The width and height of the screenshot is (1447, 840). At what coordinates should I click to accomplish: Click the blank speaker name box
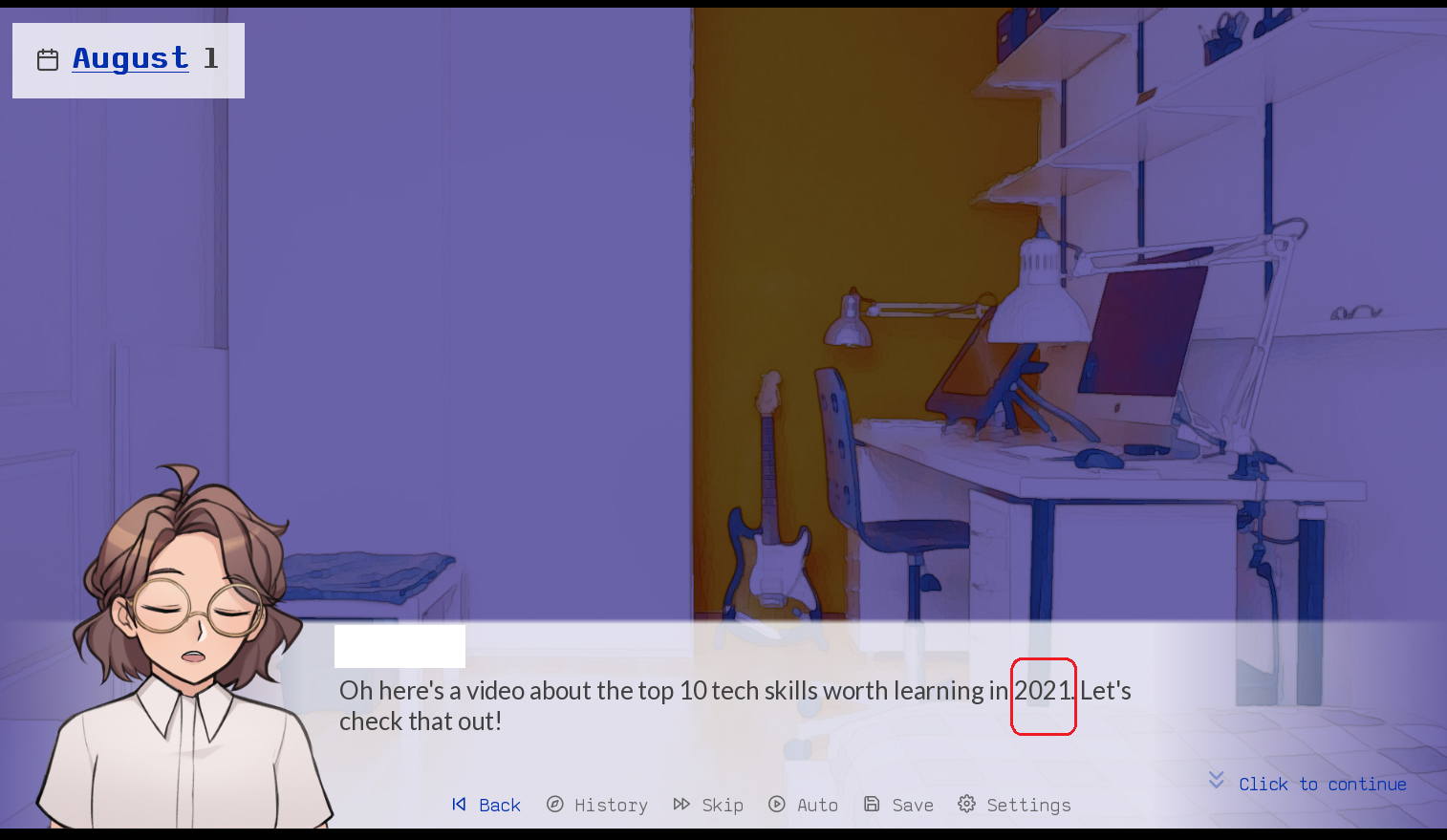tap(400, 646)
